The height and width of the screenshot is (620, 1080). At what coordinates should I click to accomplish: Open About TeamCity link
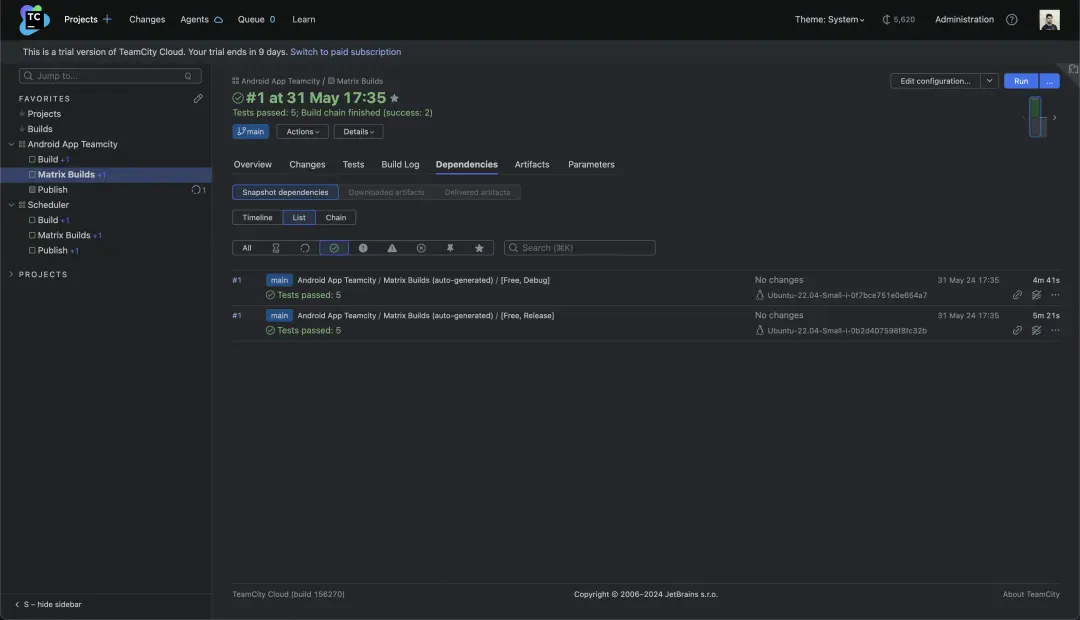[1030, 595]
